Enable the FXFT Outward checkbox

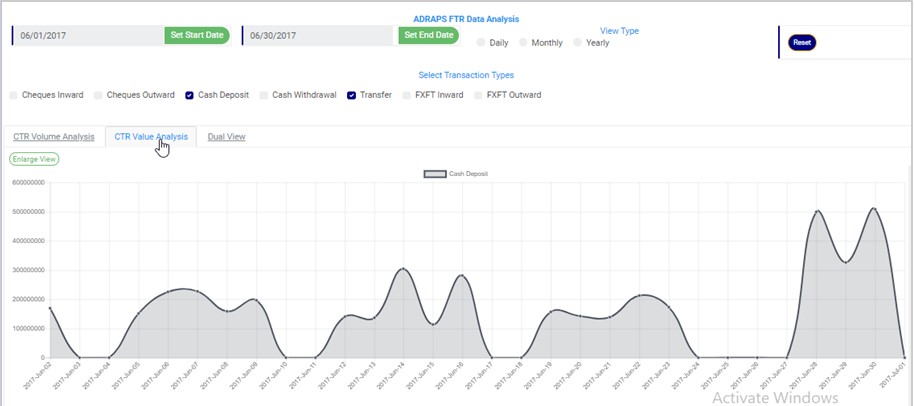tap(478, 96)
